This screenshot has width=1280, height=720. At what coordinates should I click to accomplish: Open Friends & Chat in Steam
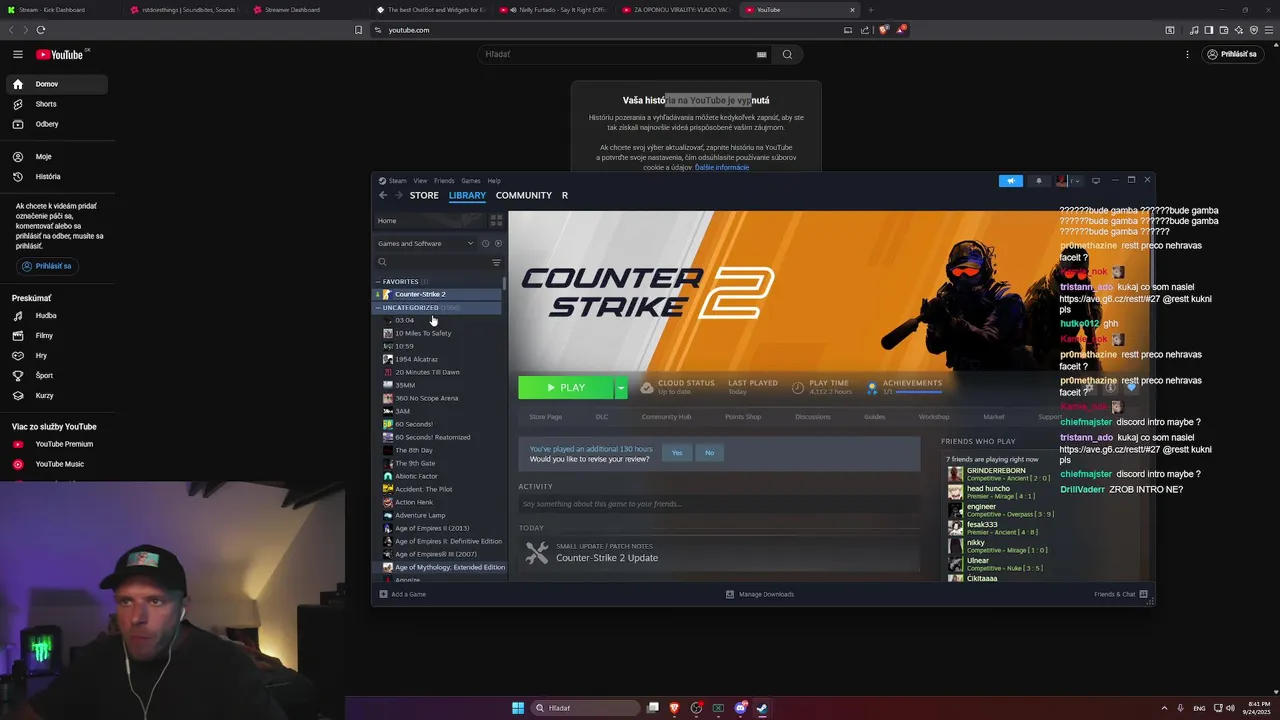[1120, 594]
